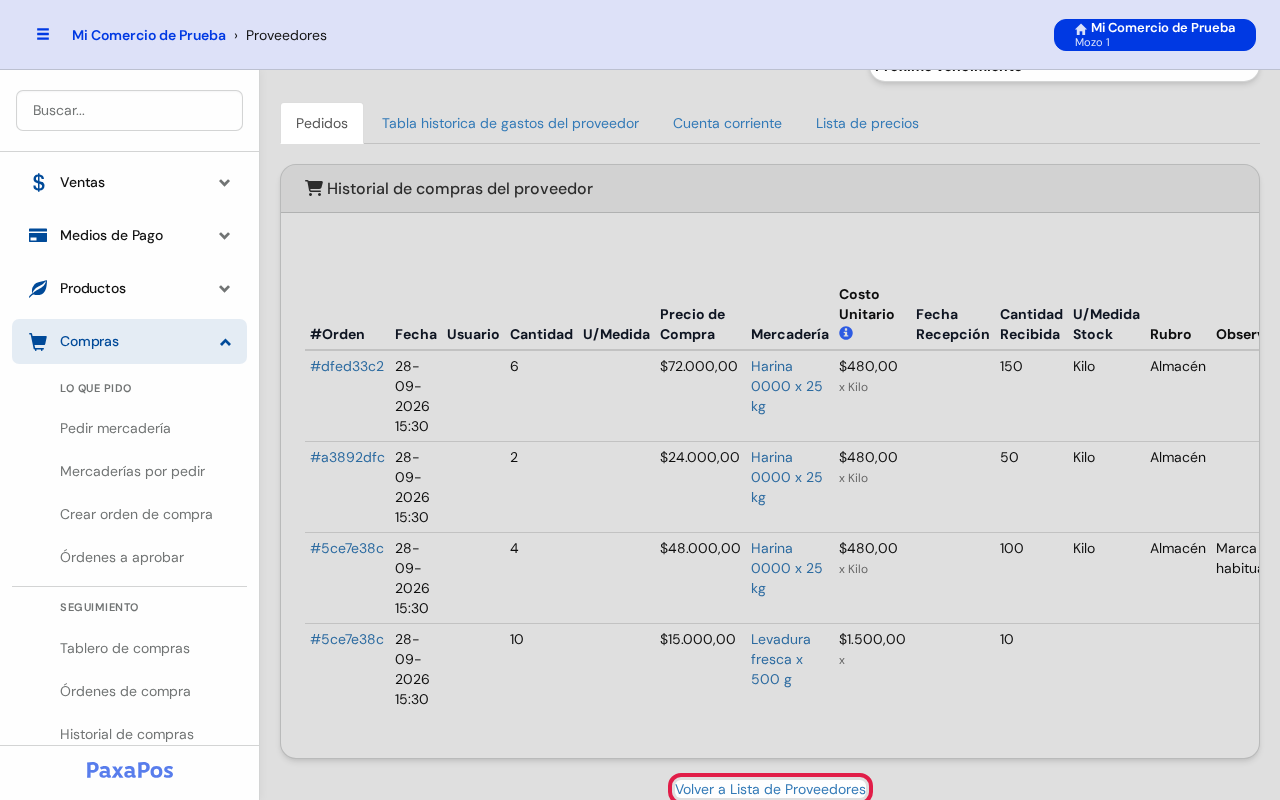
Task: Click the Fecha Recepción column header
Action: click(953, 324)
